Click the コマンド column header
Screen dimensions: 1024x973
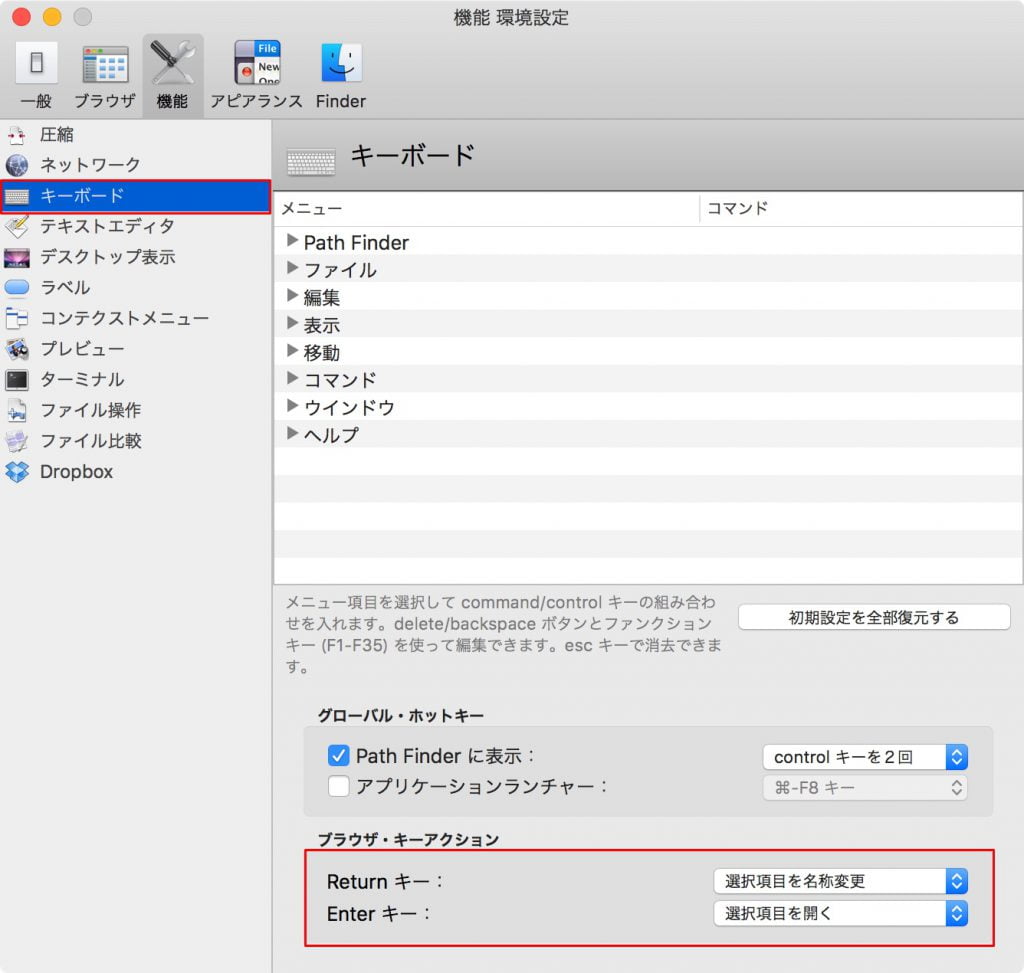[861, 209]
